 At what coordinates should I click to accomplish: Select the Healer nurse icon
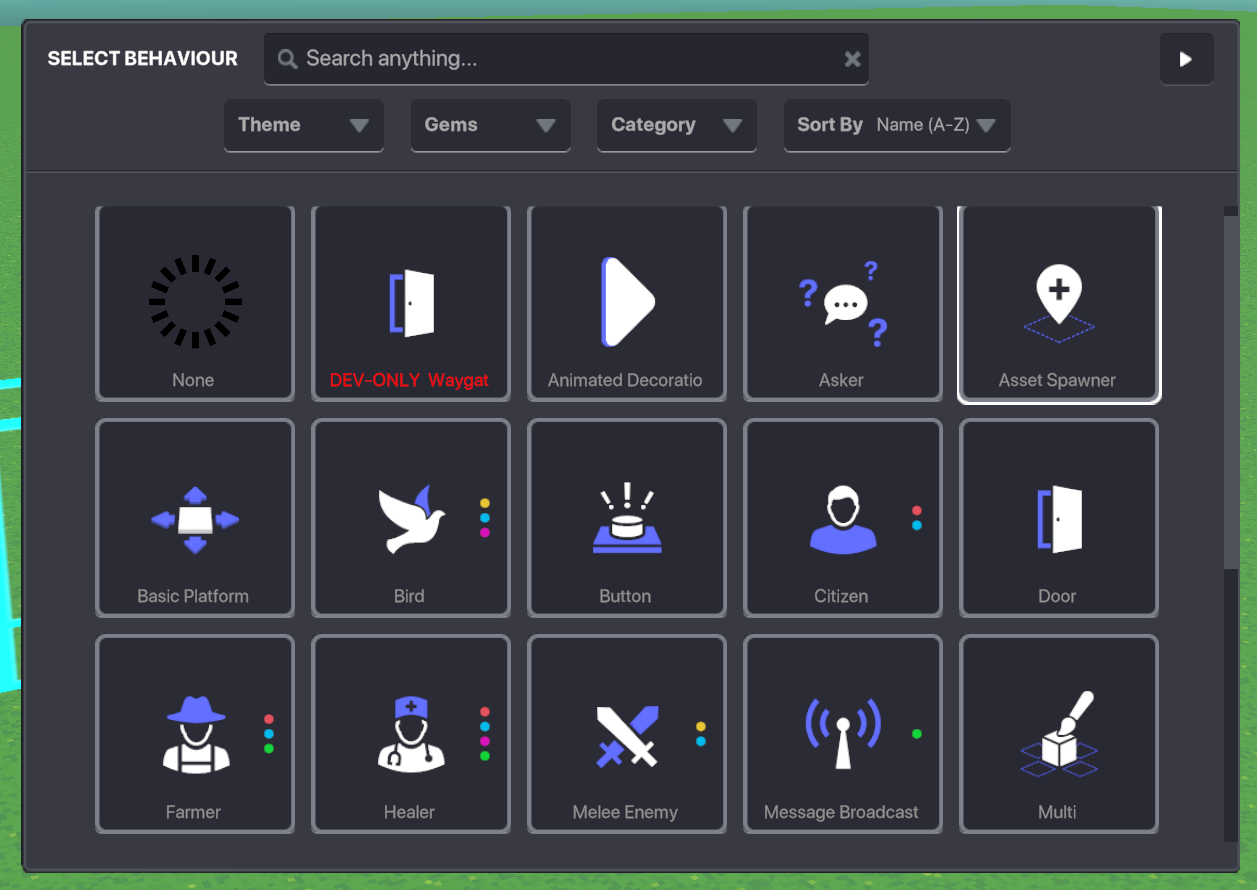[x=411, y=734]
